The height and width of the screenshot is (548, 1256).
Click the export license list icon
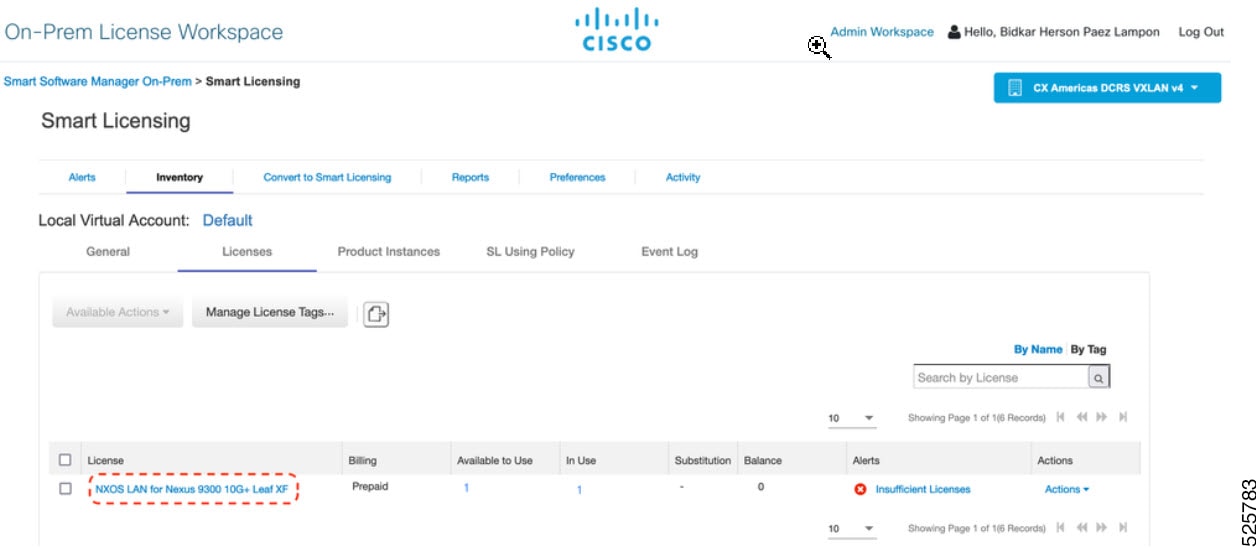point(376,313)
